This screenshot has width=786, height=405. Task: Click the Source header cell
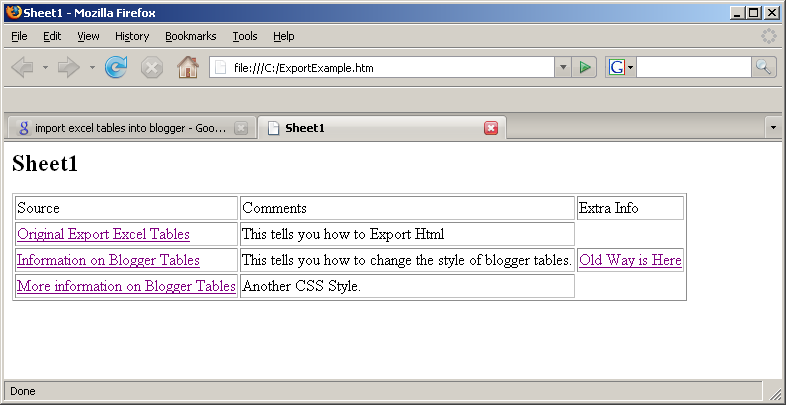click(x=126, y=208)
